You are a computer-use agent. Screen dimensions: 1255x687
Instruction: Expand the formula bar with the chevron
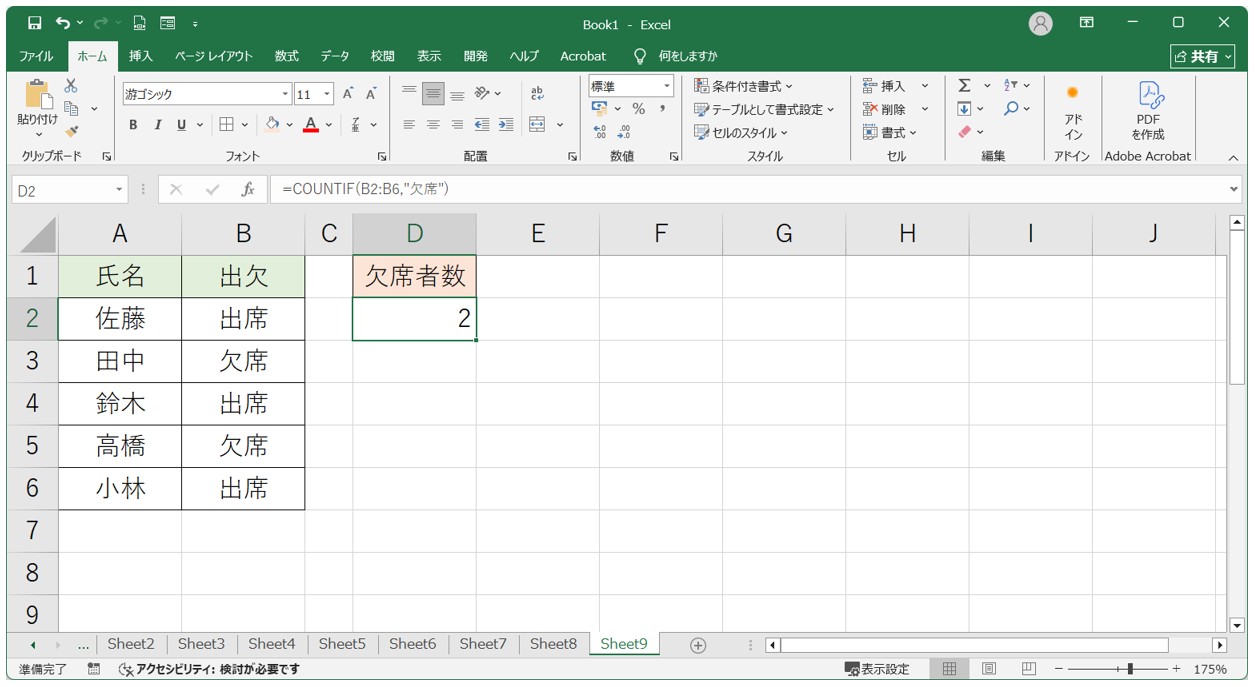pos(1233,189)
